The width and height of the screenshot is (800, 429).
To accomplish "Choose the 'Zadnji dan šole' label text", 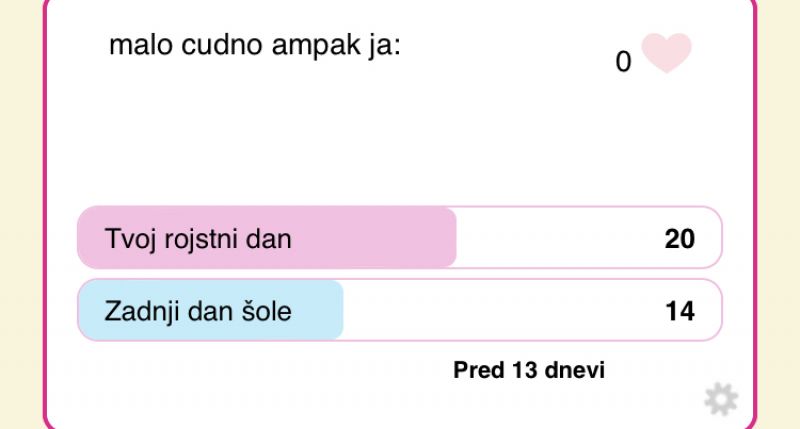I will click(198, 311).
